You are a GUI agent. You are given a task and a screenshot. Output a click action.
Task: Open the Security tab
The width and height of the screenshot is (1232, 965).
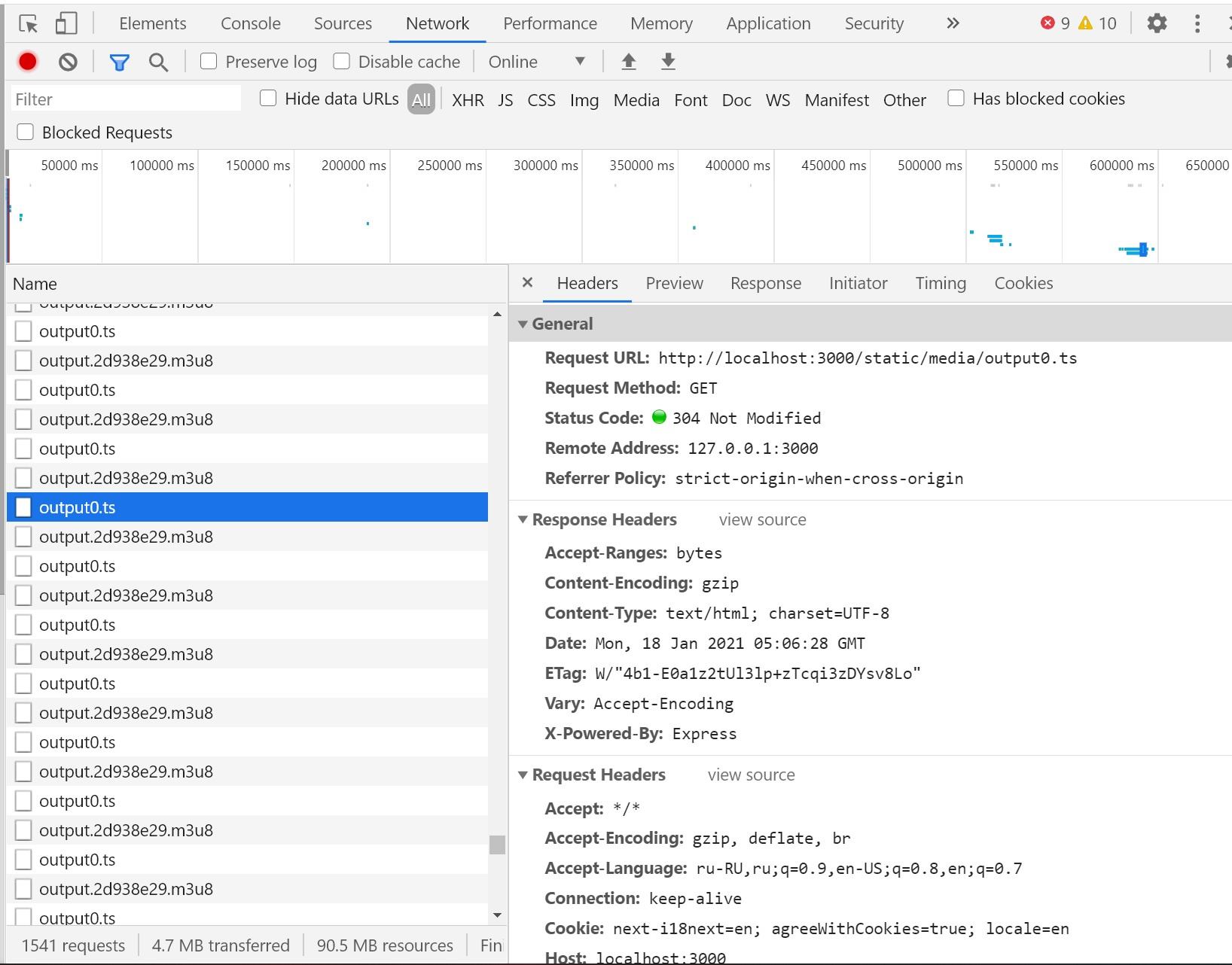tap(874, 23)
